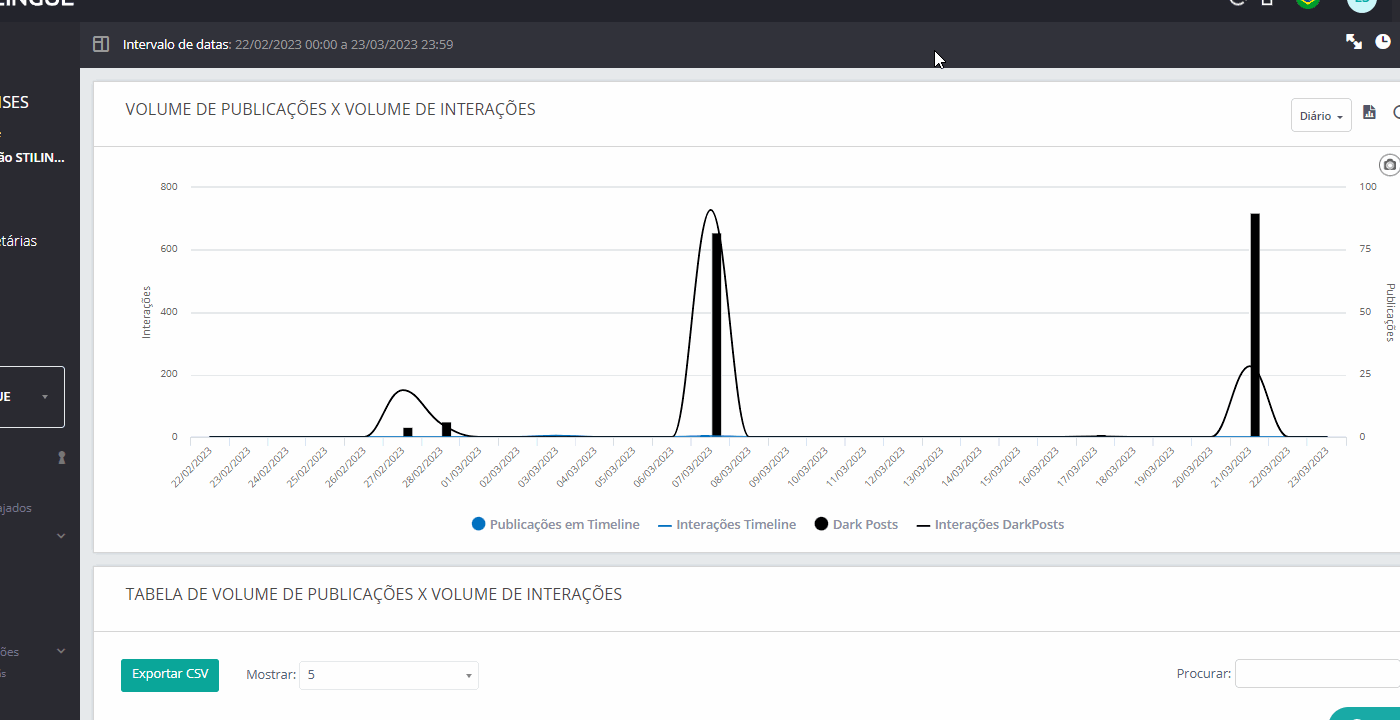Select the Brazil flag language icon
The width and height of the screenshot is (1400, 720).
(1306, 3)
